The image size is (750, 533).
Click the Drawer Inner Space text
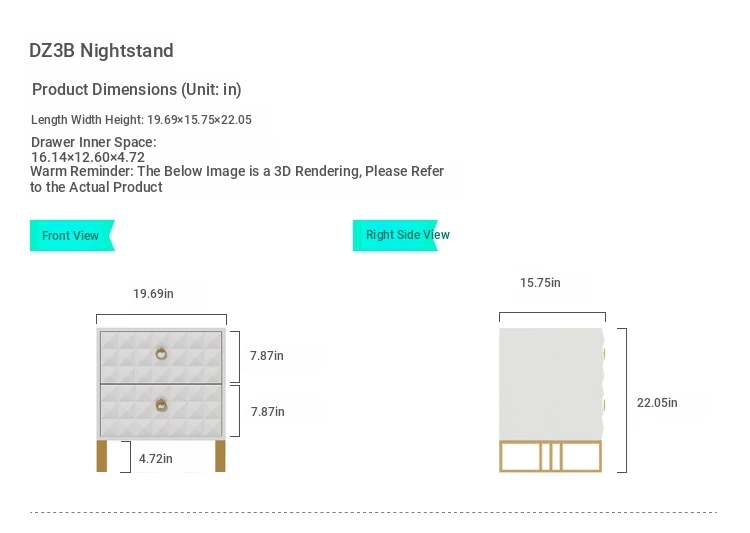tap(93, 150)
